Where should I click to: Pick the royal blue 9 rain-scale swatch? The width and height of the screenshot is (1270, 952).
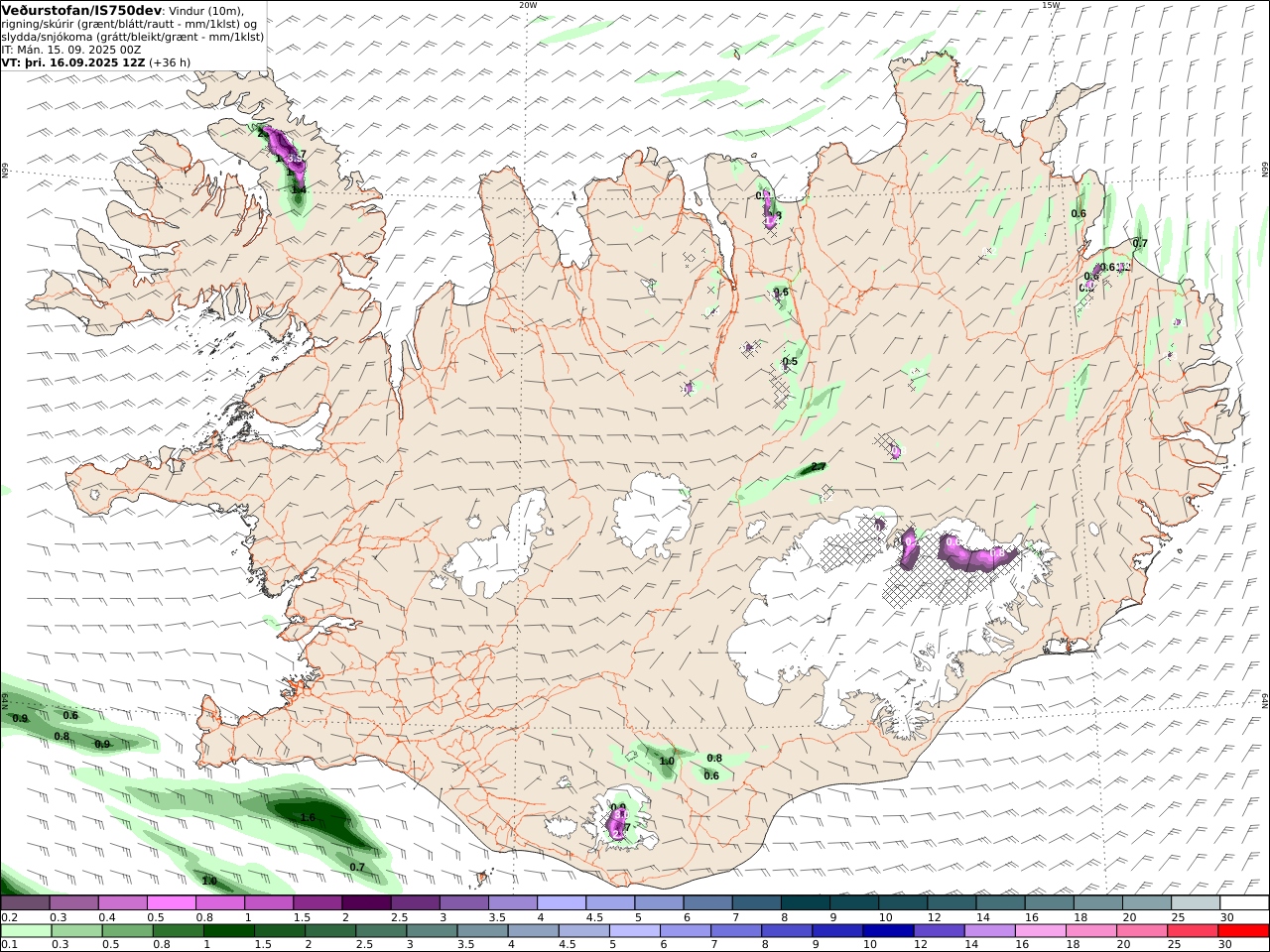837,931
